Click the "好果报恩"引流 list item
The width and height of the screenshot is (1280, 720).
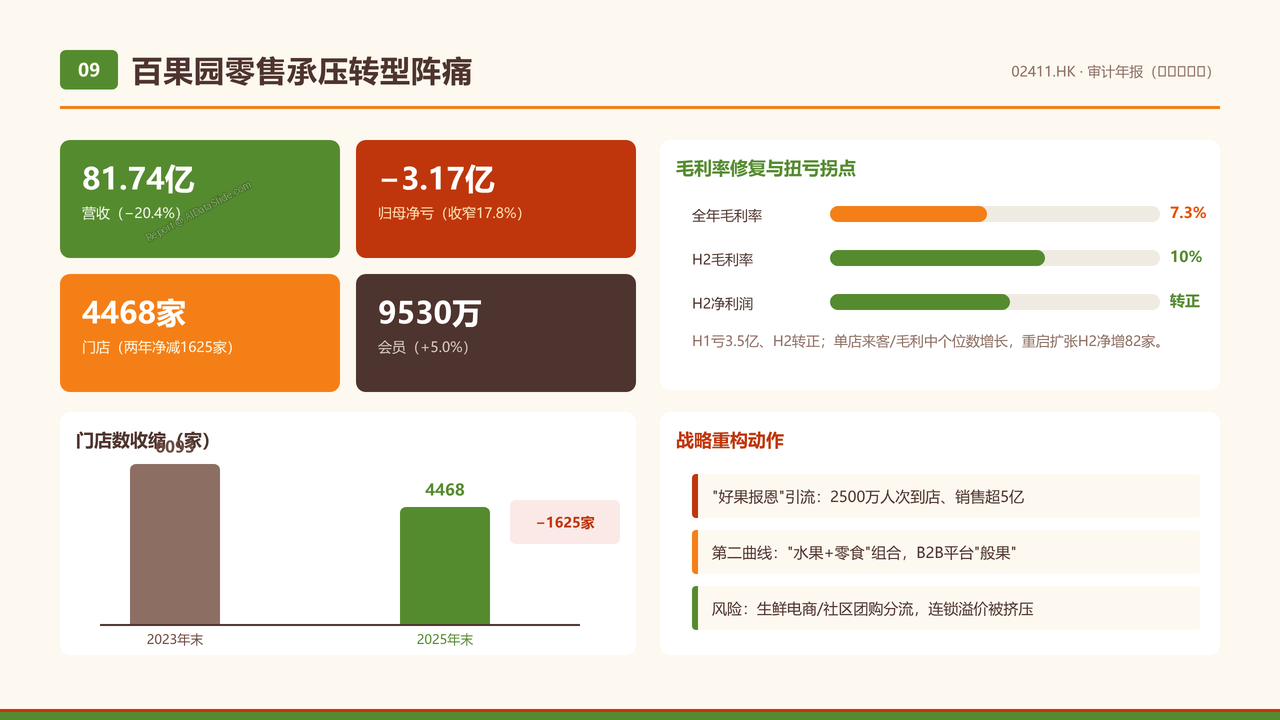(946, 496)
